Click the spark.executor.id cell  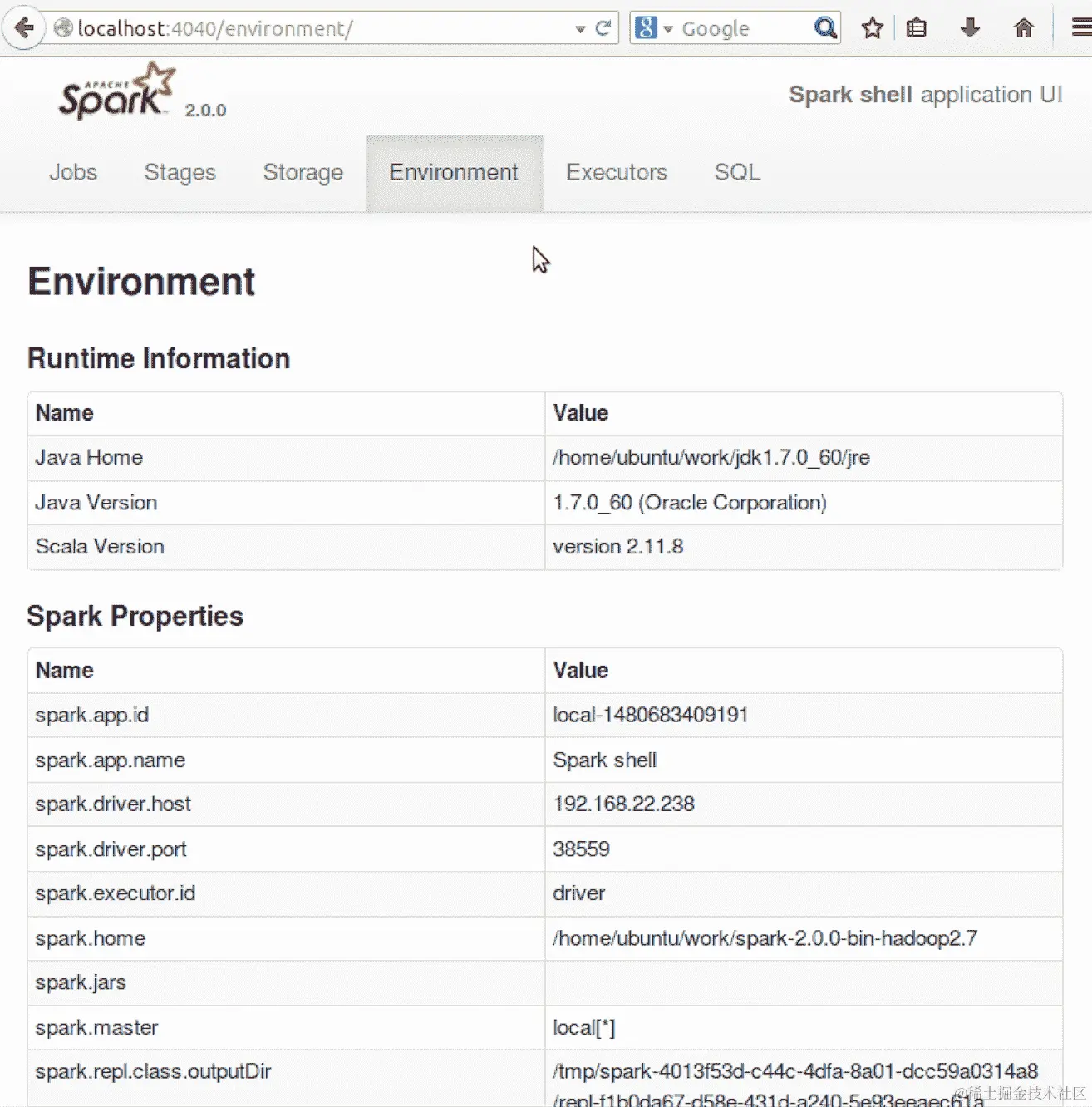point(286,893)
